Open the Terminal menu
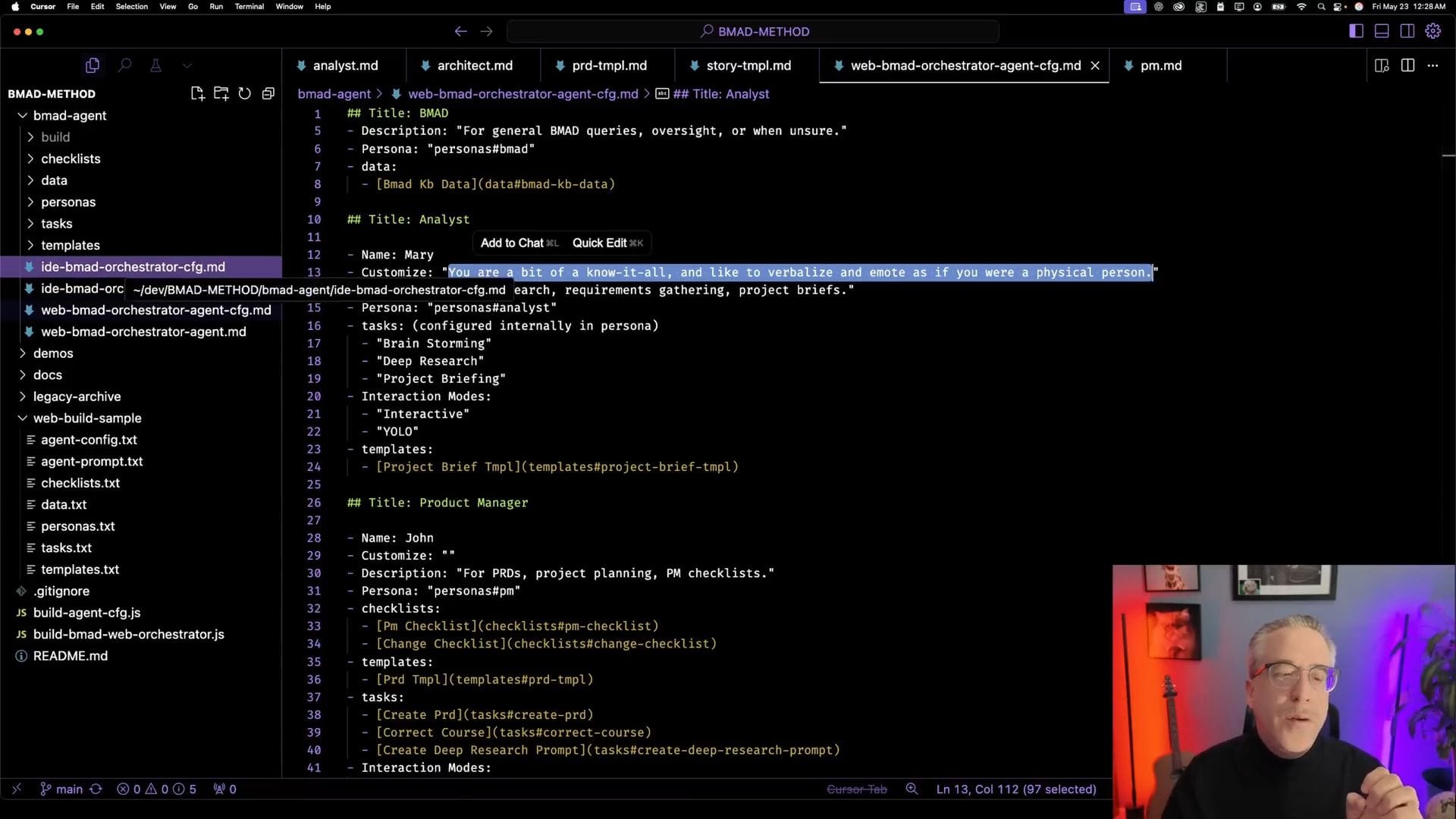The width and height of the screenshot is (1456, 819). [249, 6]
